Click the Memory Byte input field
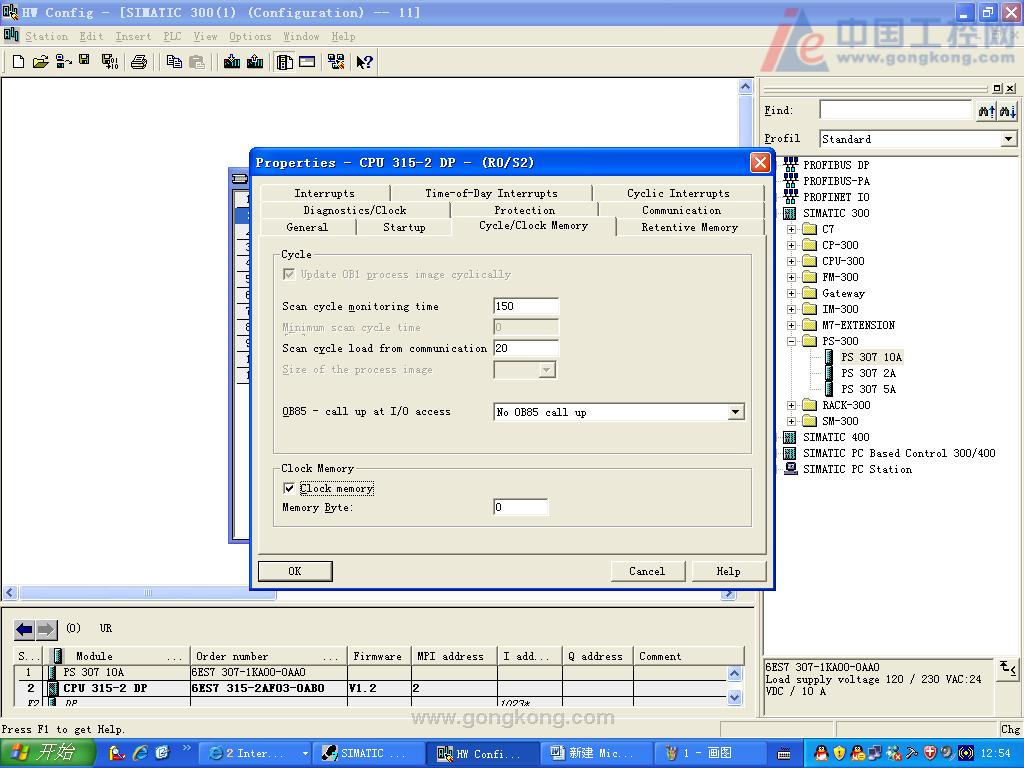This screenshot has width=1024, height=768. click(x=520, y=507)
